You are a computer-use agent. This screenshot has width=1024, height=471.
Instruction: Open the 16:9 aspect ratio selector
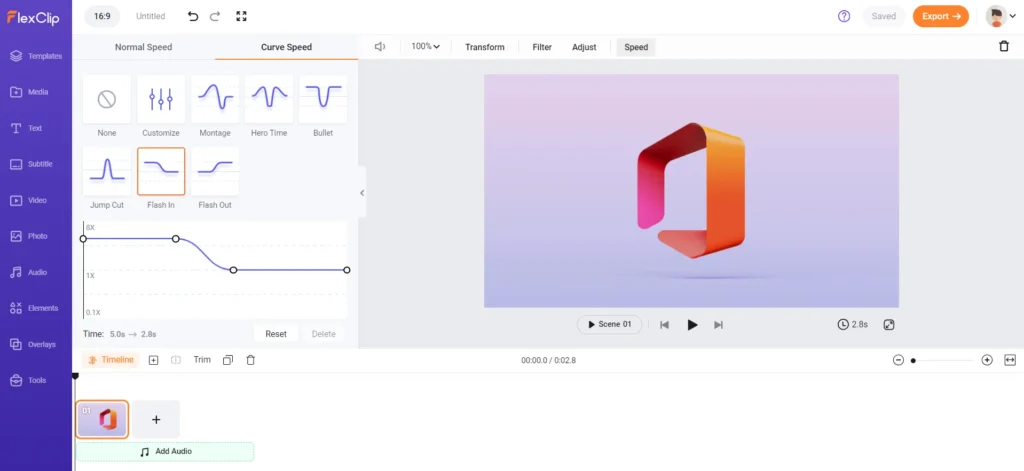[x=103, y=16]
